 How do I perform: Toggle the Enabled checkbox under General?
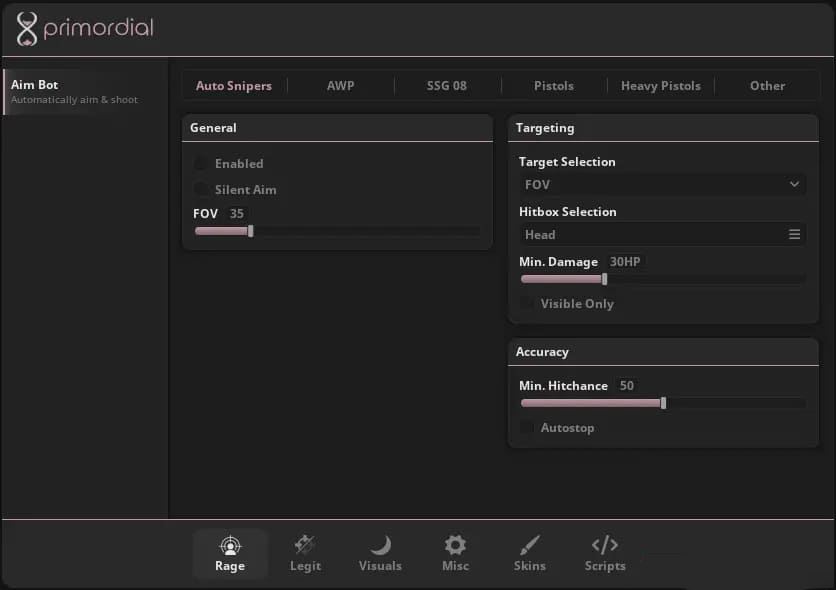(x=200, y=163)
